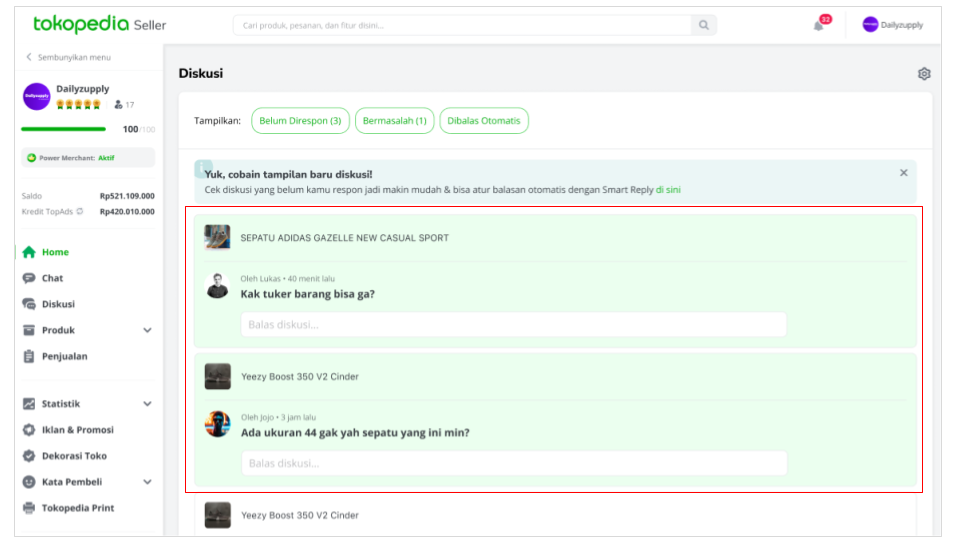This screenshot has width=960, height=540.
Task: Toggle the Belum Direspon (3) filter
Action: [x=300, y=121]
